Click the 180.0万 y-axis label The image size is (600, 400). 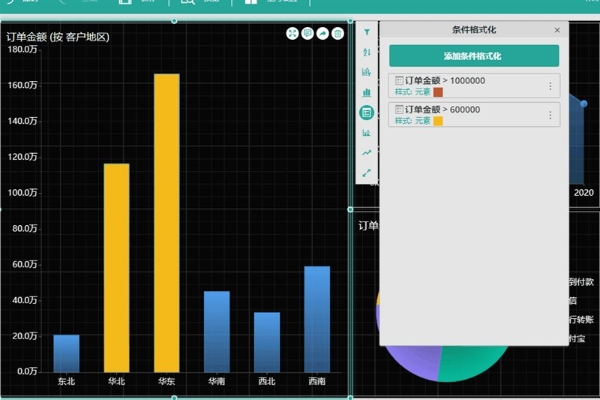(23, 49)
